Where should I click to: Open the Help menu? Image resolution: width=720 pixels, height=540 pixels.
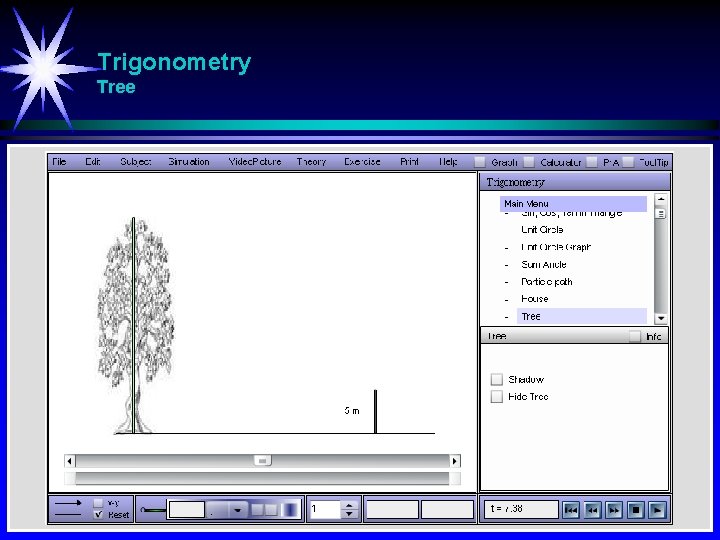click(x=448, y=162)
